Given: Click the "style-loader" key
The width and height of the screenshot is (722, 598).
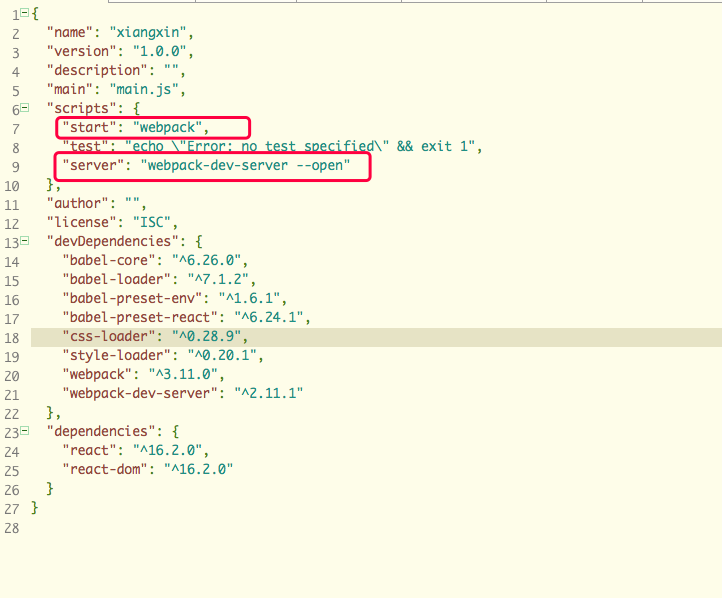Looking at the screenshot, I should coord(116,355).
